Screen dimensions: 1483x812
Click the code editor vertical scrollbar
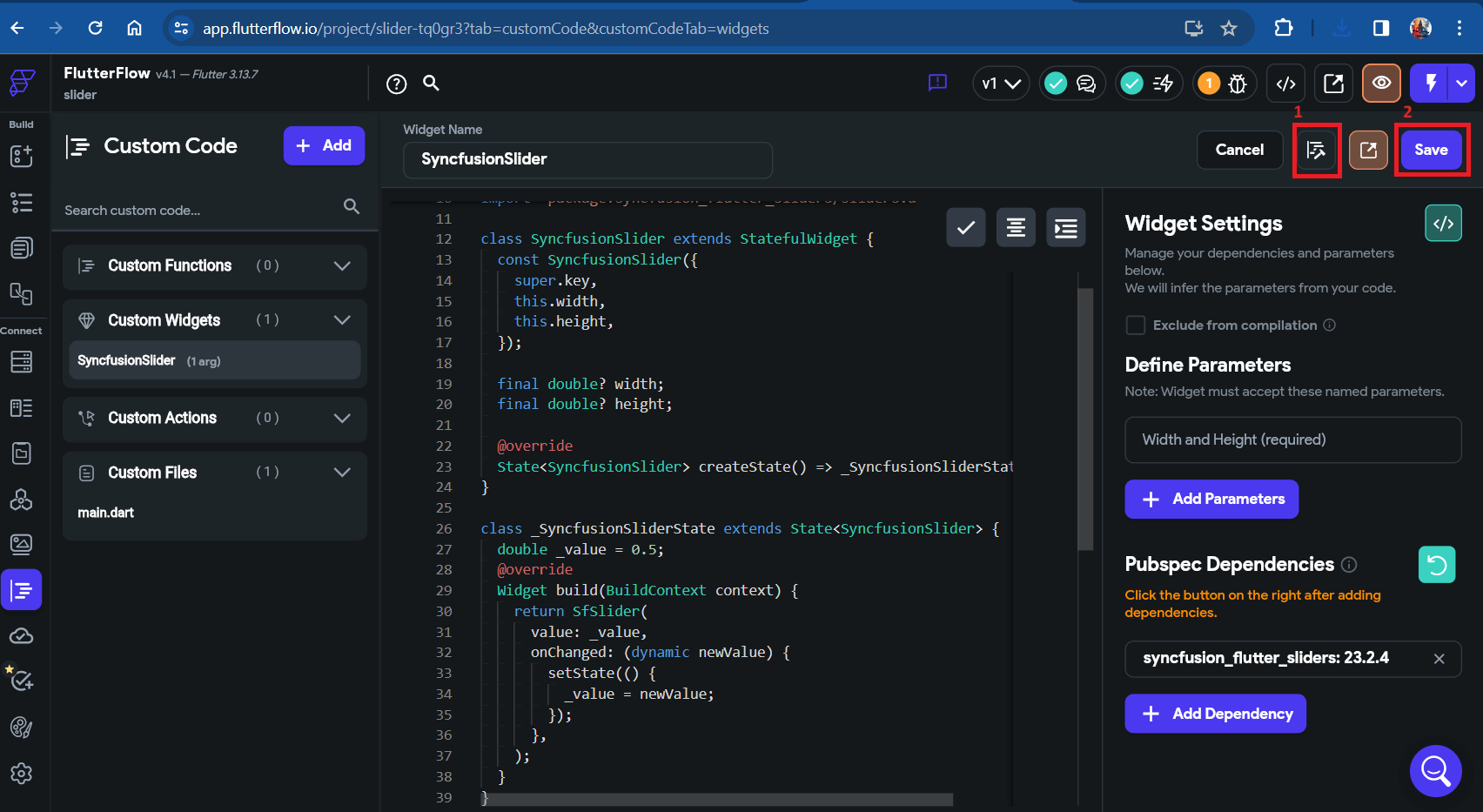pyautogui.click(x=1084, y=419)
